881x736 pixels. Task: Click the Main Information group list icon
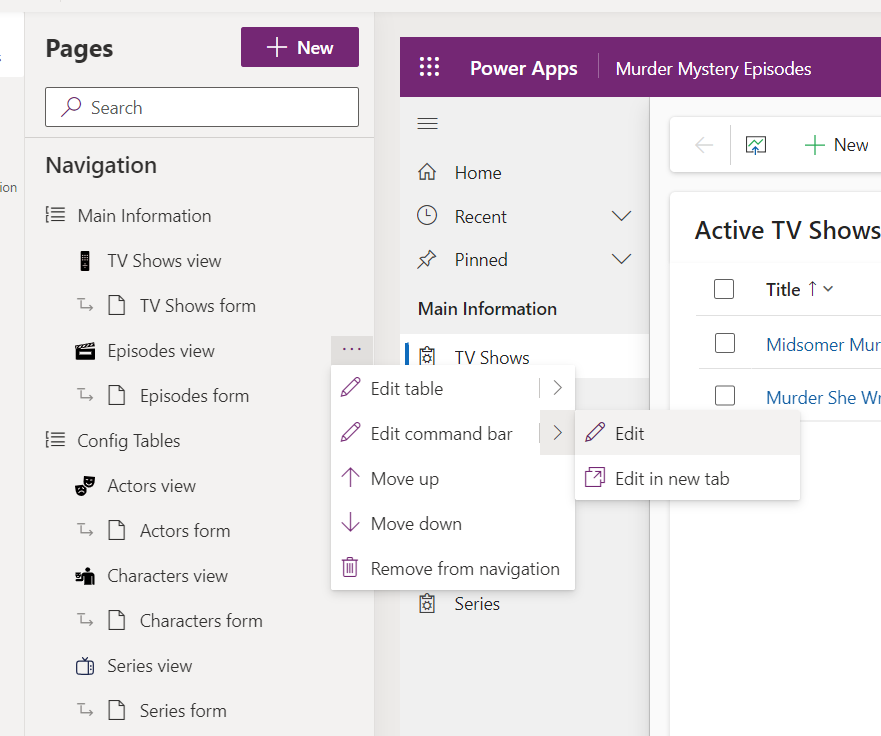click(55, 215)
